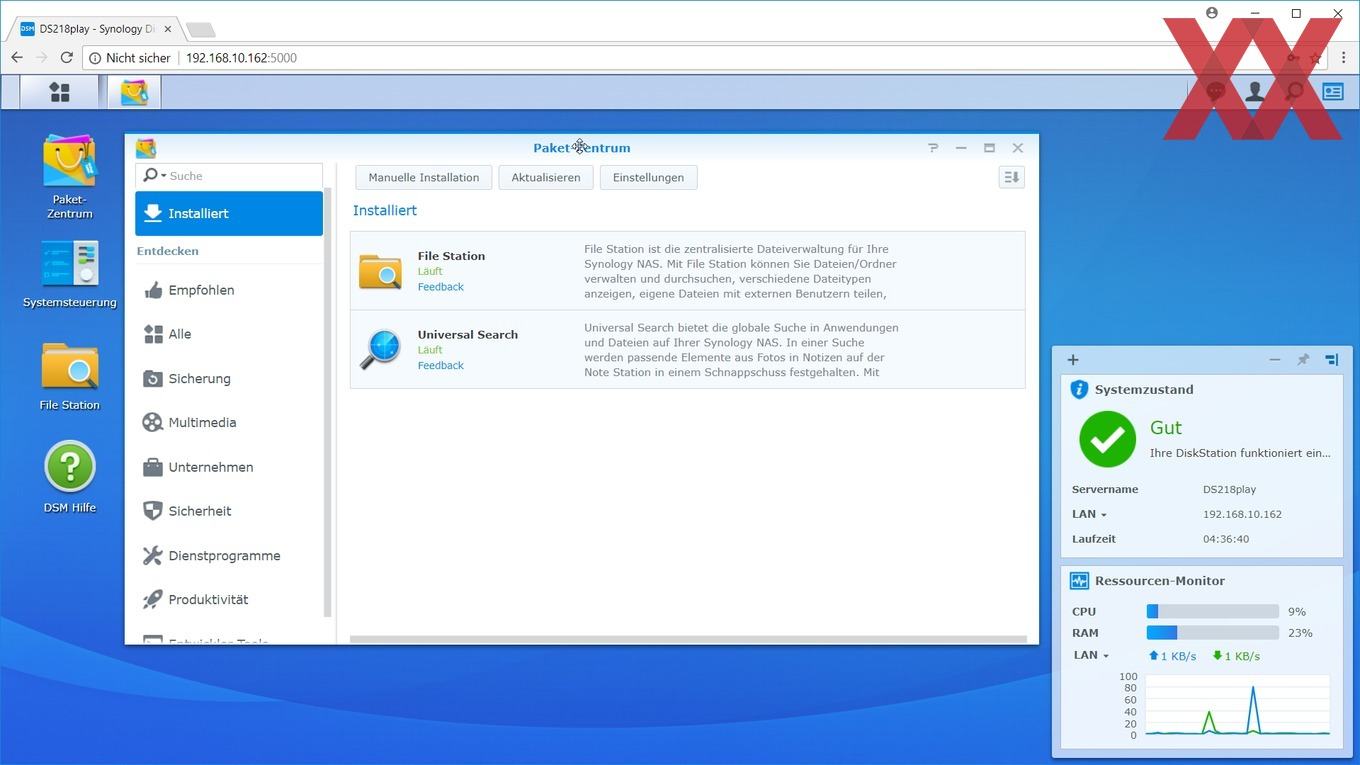Expand the LAN dropdown in Systemzustand
Image resolution: width=1360 pixels, height=765 pixels.
point(1089,514)
